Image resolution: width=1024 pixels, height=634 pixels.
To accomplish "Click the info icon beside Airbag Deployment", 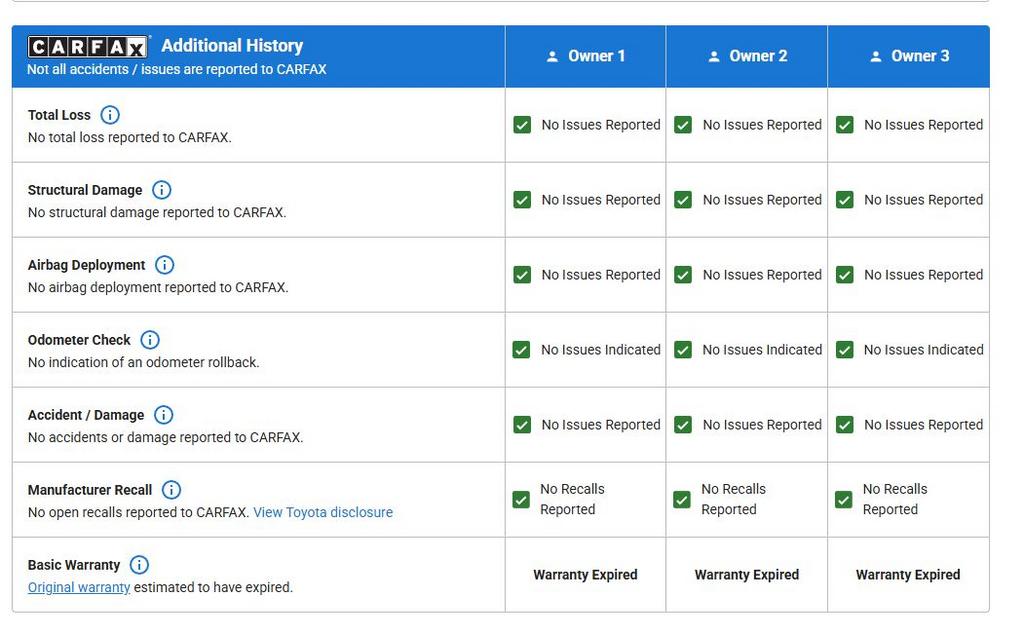I will point(165,265).
